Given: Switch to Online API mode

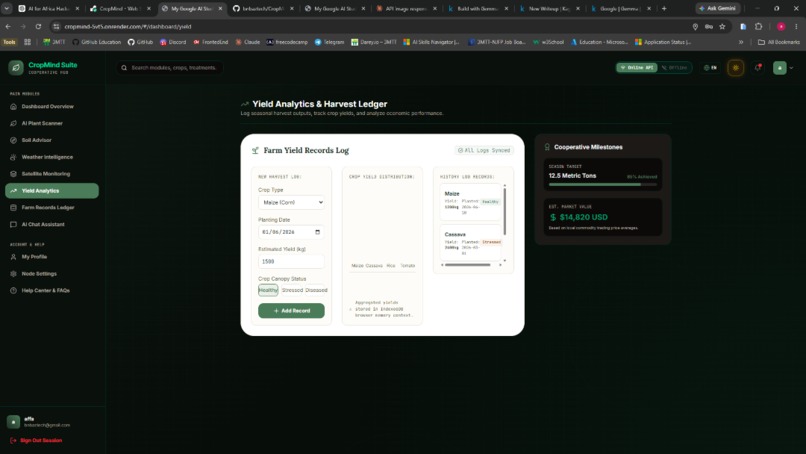Looking at the screenshot, I should click(637, 67).
